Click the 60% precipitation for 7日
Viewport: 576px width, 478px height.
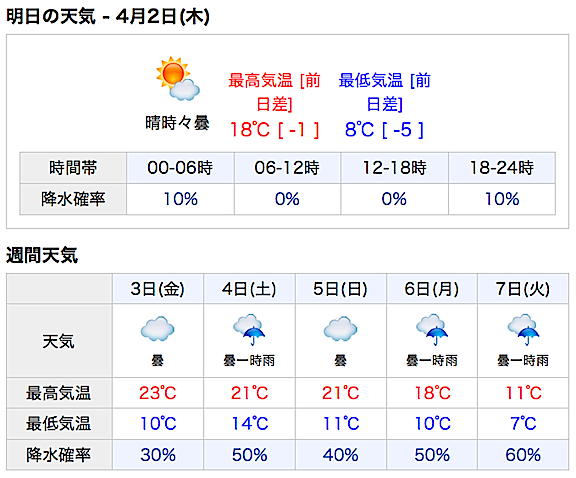click(x=523, y=455)
